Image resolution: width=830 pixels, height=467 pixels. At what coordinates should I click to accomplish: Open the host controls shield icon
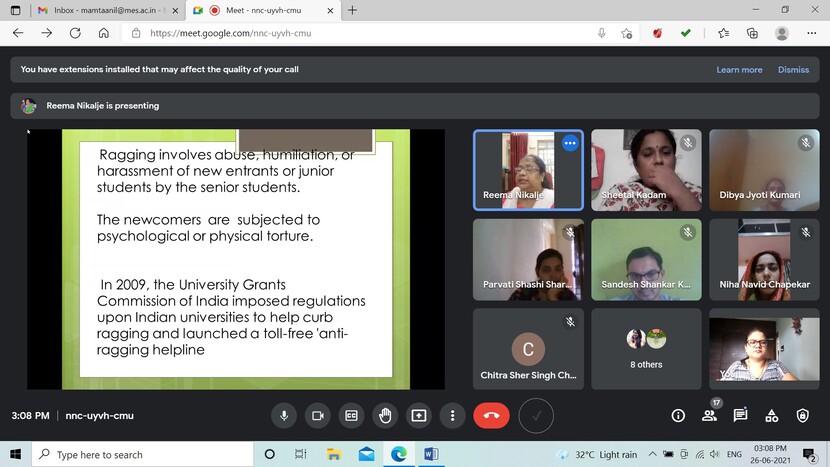[802, 415]
